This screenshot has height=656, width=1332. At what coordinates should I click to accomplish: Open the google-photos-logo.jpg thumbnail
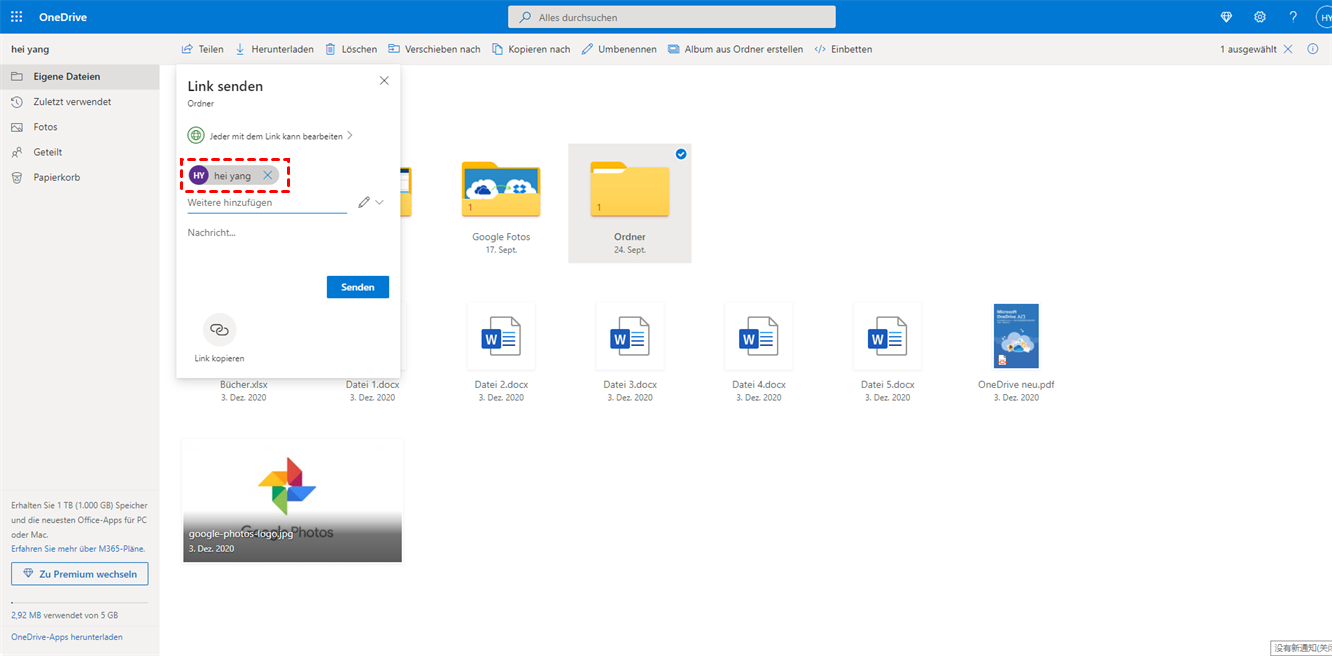292,500
